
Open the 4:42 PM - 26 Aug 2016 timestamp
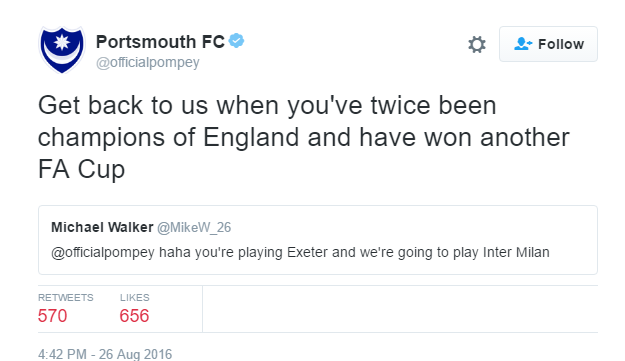click(x=105, y=354)
